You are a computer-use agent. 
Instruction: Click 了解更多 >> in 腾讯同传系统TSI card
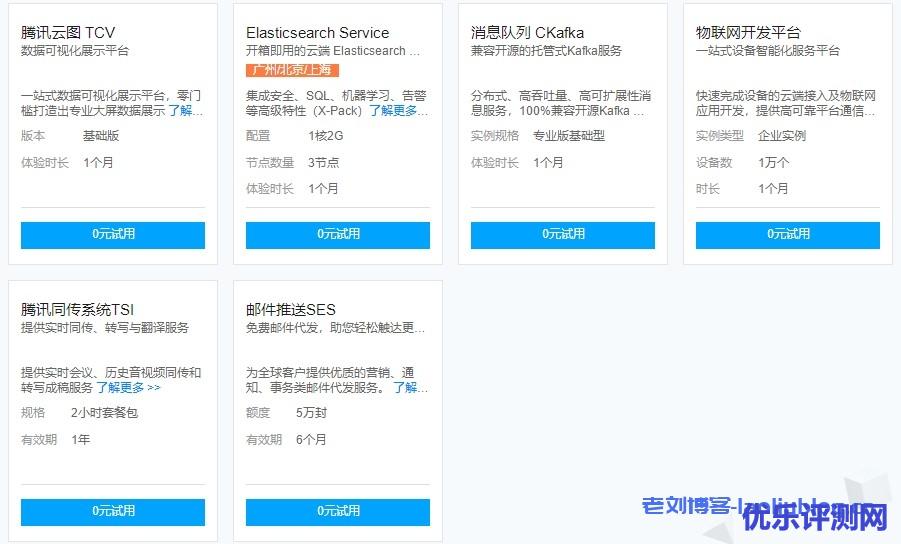click(128, 388)
